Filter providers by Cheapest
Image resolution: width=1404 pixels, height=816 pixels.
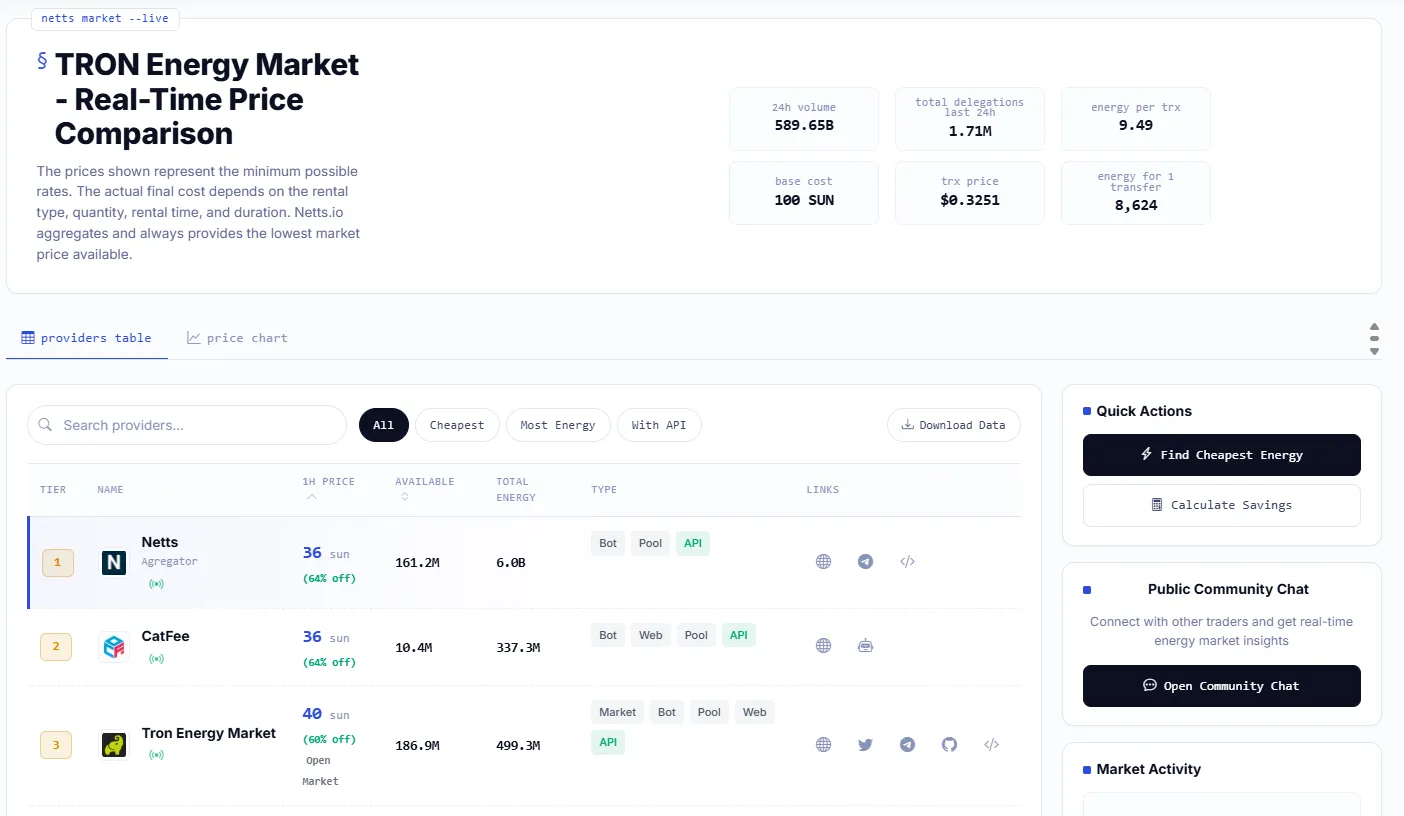coord(457,425)
